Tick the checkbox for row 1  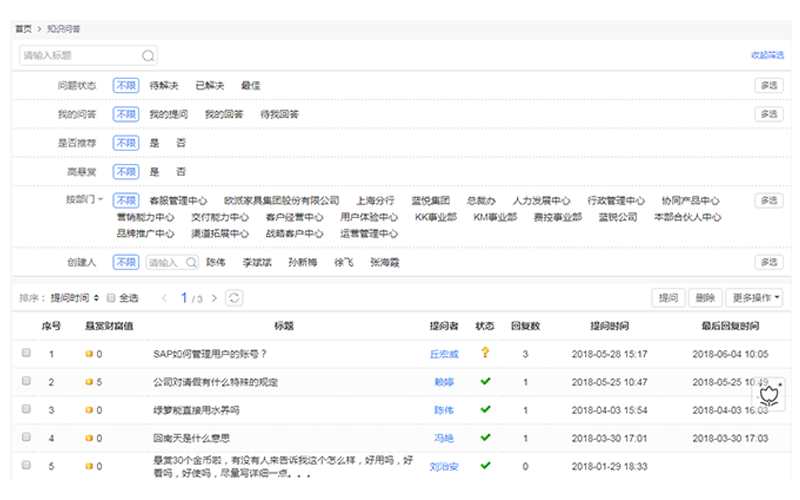[x=26, y=353]
